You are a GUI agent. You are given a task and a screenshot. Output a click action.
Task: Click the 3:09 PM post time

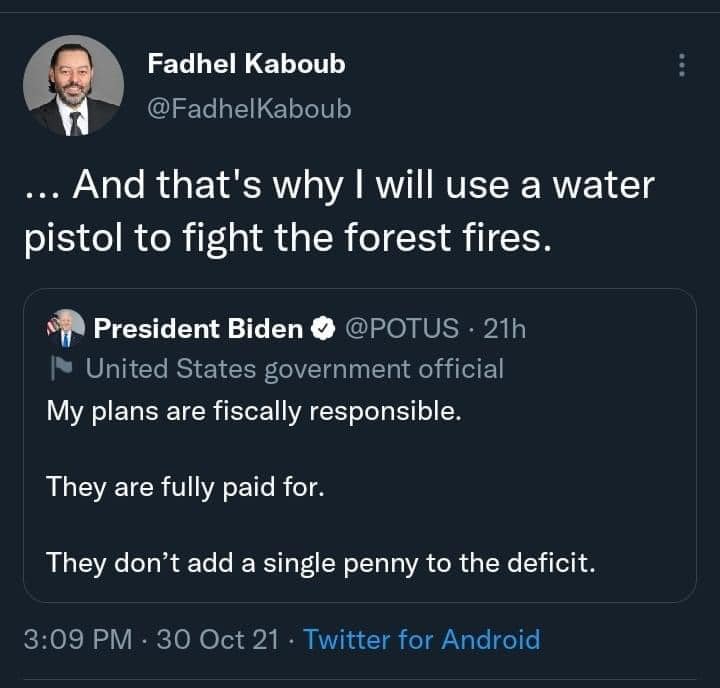pyautogui.click(x=77, y=639)
